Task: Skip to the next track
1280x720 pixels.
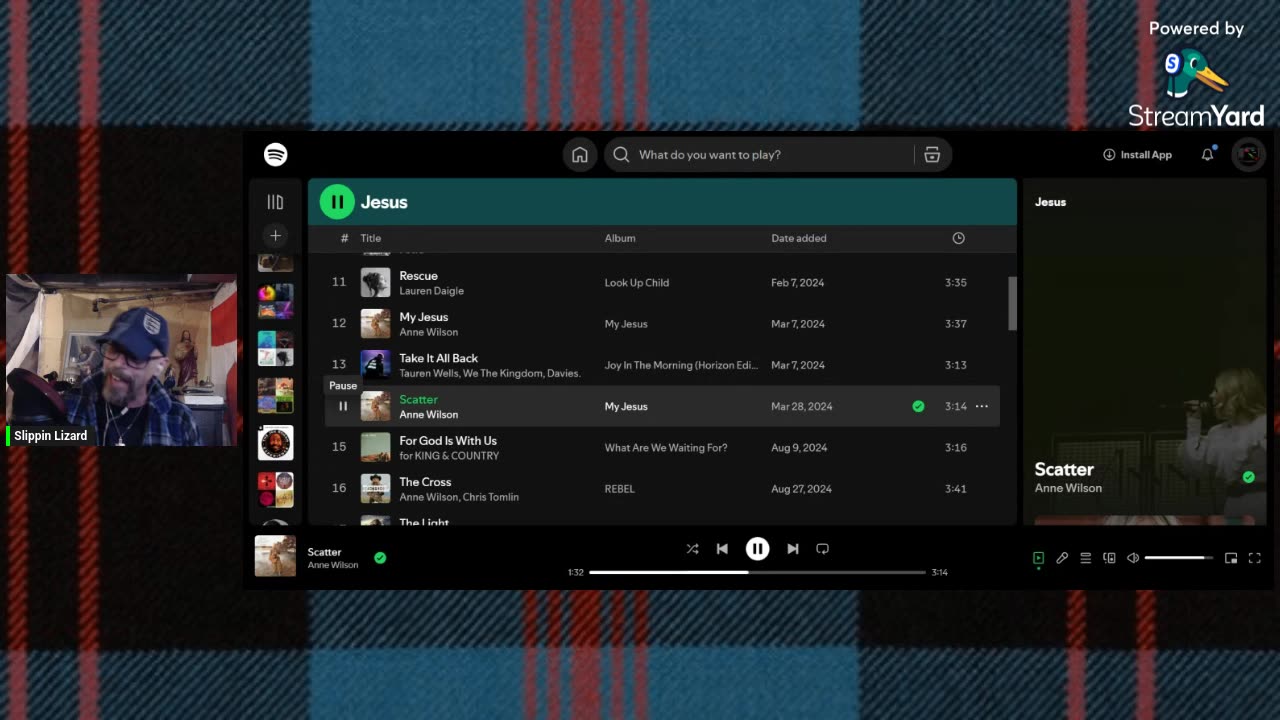Action: tap(793, 549)
